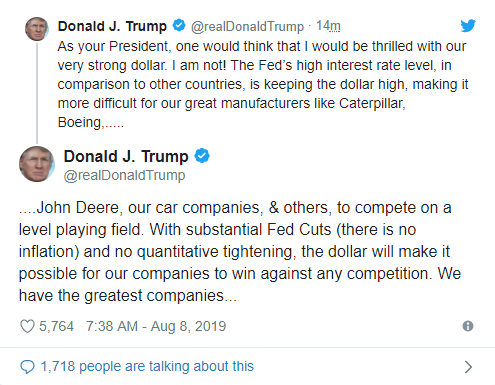Click the Twitter bird logo icon
The height and width of the screenshot is (385, 495).
[468, 26]
